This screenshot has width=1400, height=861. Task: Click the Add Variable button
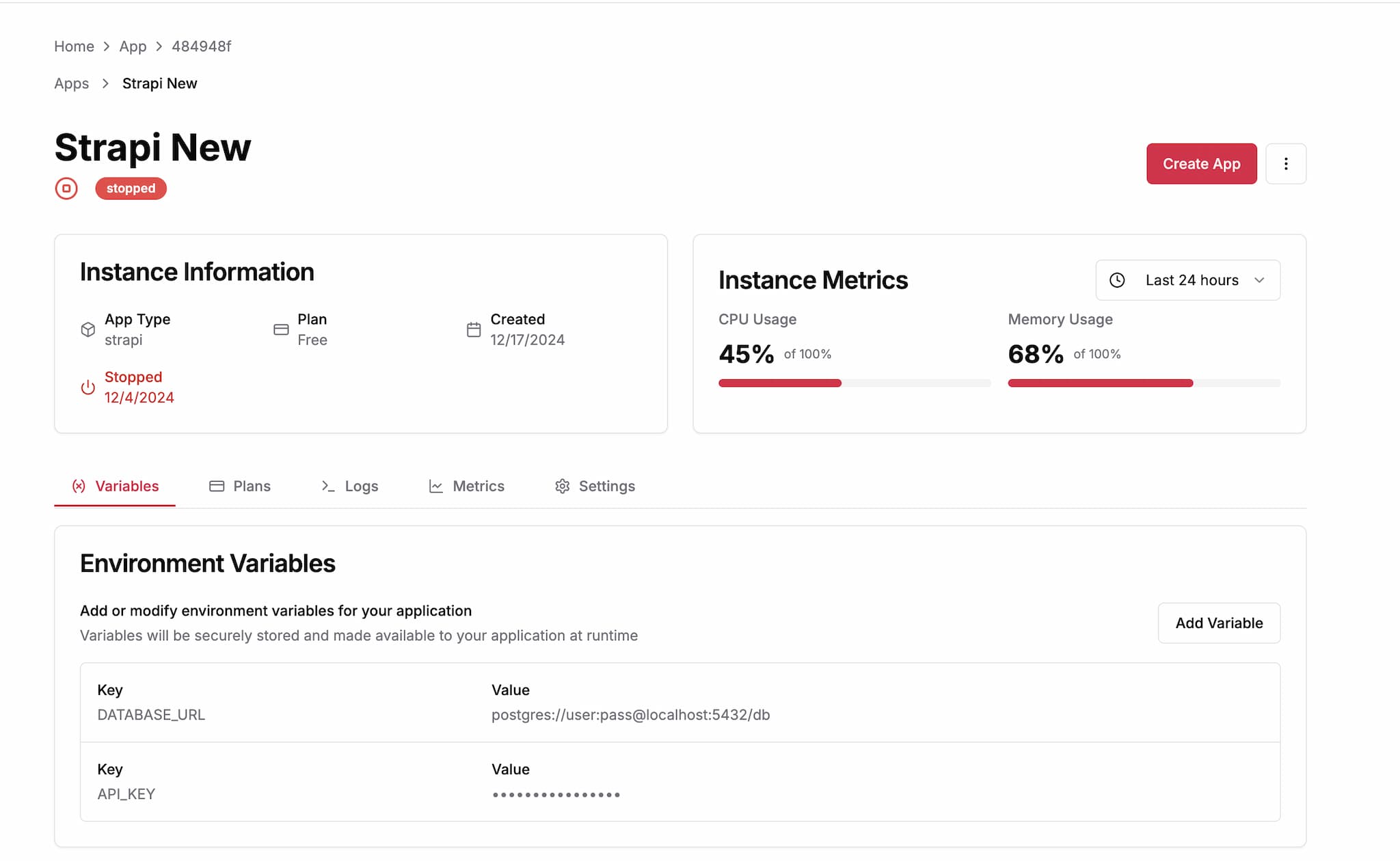[1219, 623]
